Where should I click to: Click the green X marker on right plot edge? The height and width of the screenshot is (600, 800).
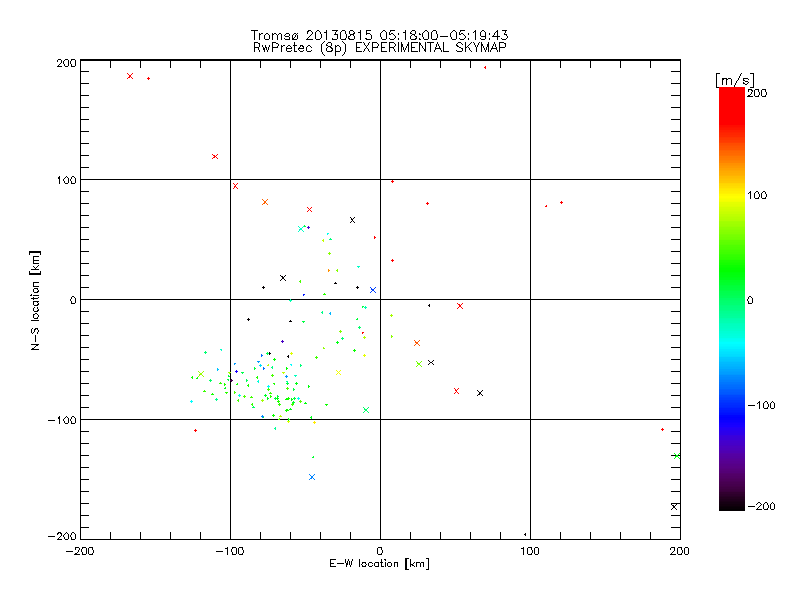[x=677, y=456]
